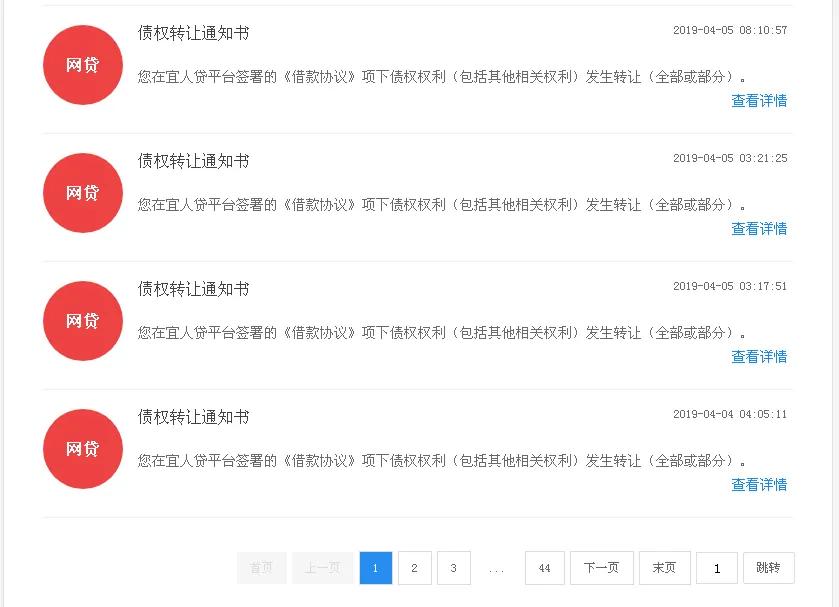Open 查看详情 for the second notification

[x=757, y=228]
